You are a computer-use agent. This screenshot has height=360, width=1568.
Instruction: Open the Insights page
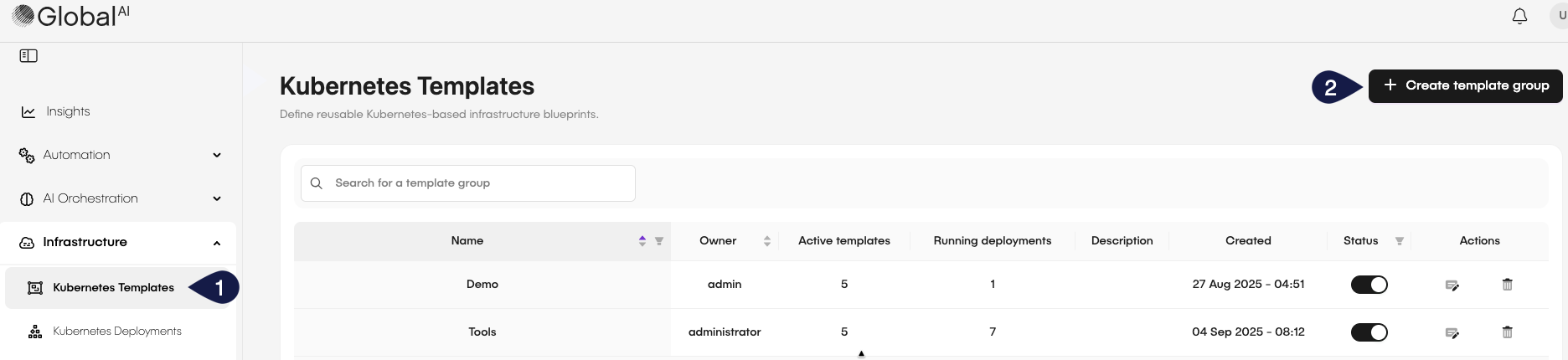67,111
